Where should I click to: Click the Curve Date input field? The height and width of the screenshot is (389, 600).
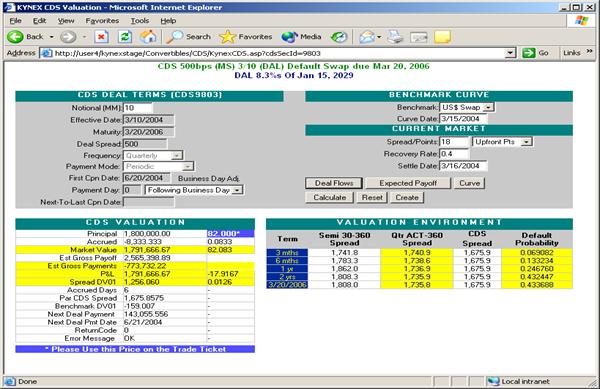[x=463, y=119]
